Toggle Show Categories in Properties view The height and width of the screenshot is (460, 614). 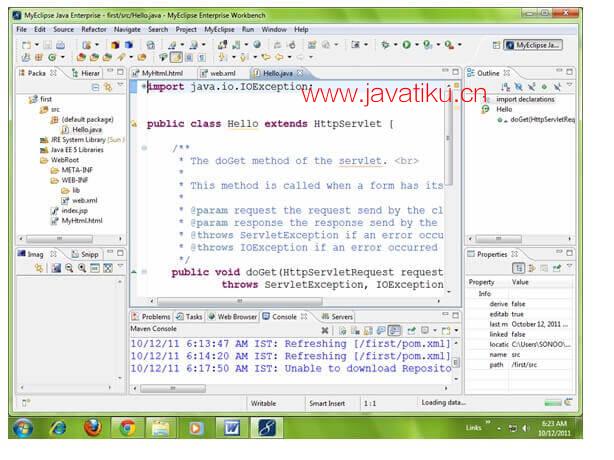[x=518, y=268]
